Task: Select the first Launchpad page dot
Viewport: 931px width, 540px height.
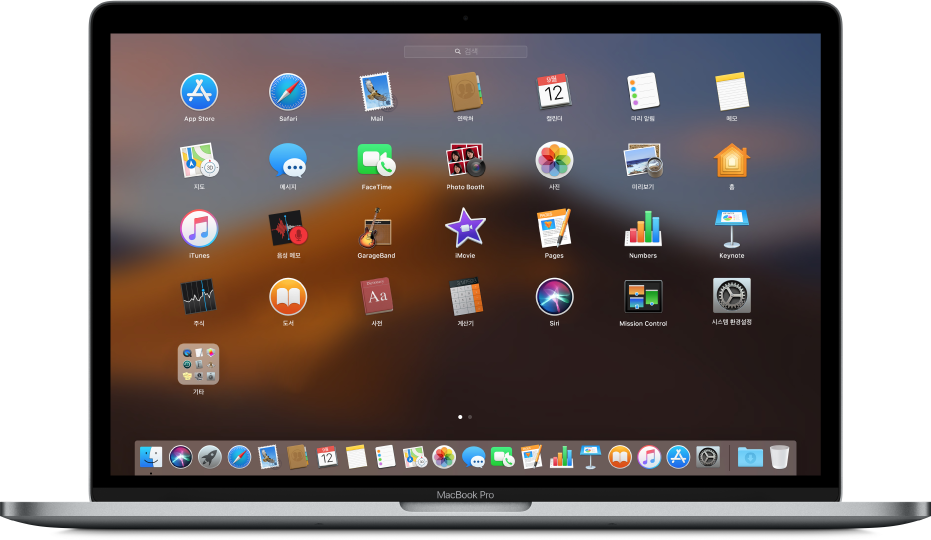Action: [460, 417]
